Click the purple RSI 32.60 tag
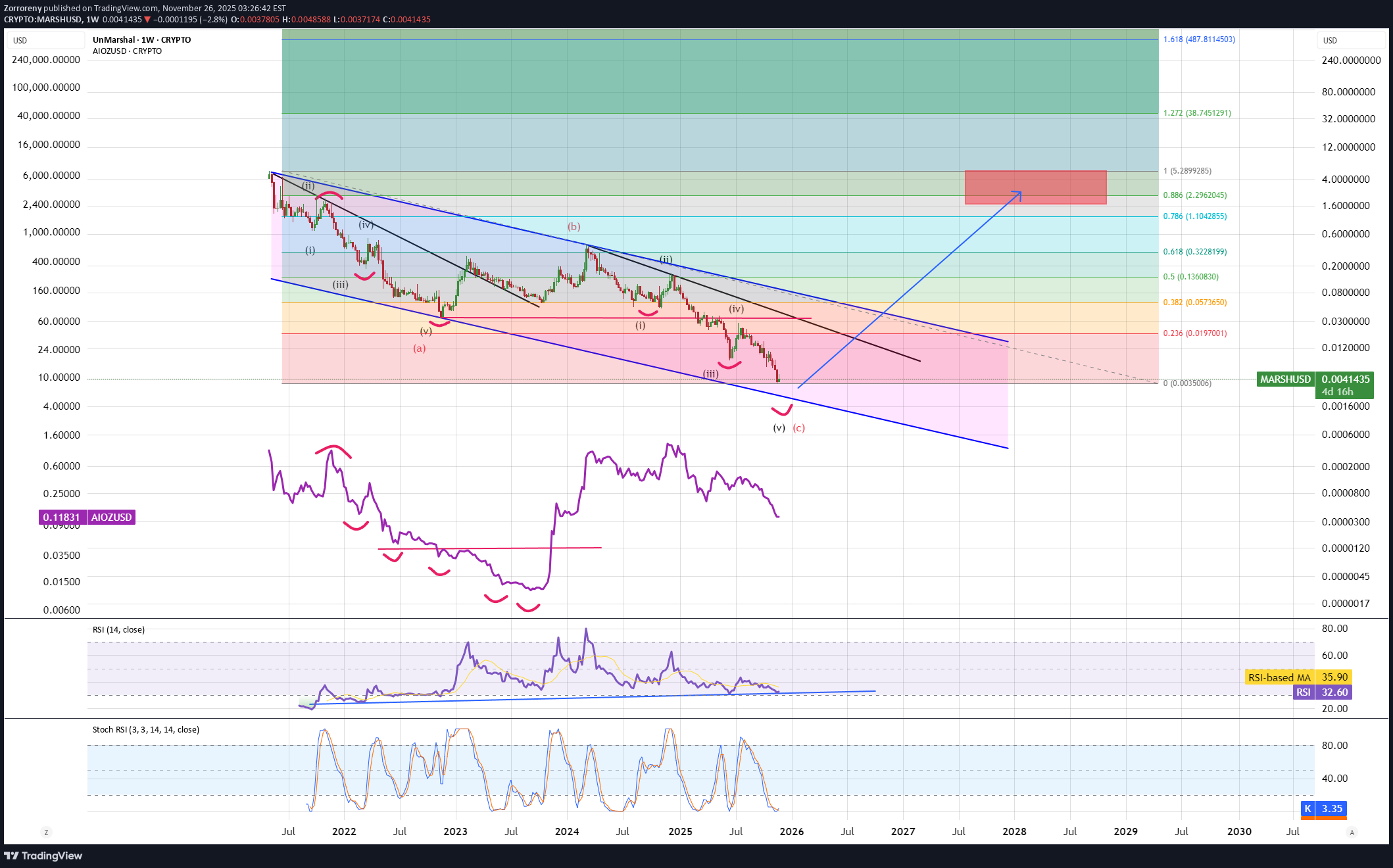The height and width of the screenshot is (868, 1393). (x=1322, y=692)
